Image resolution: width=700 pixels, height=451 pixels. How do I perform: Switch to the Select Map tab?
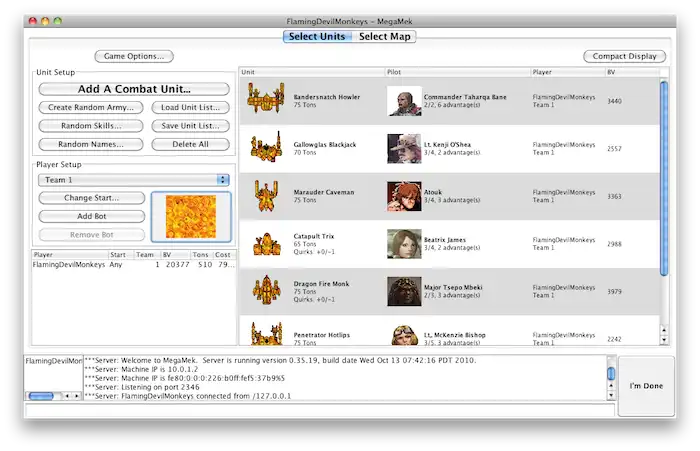[x=384, y=37]
